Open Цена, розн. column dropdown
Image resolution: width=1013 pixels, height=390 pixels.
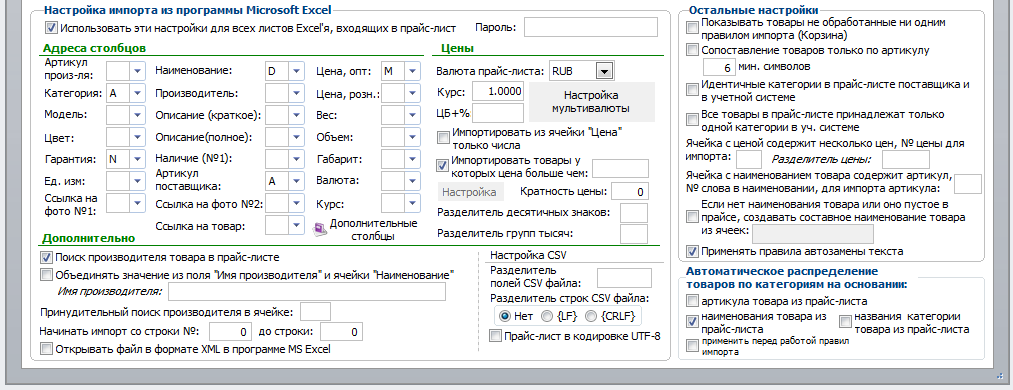click(x=412, y=94)
